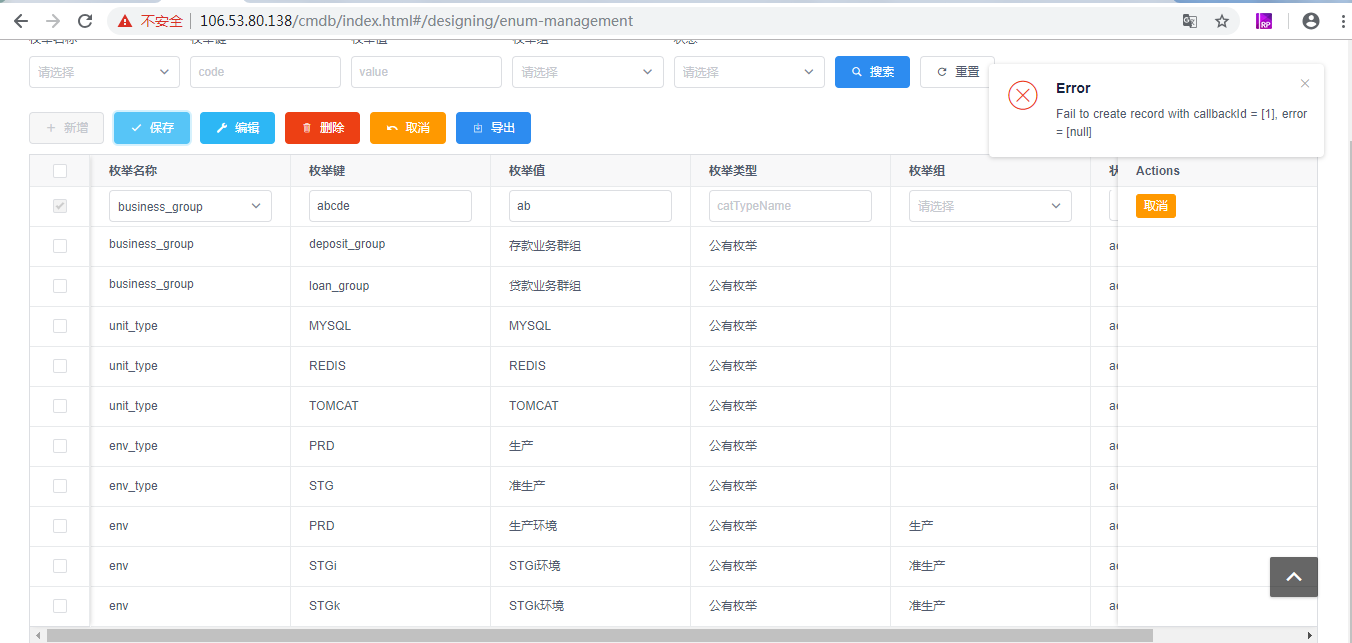Click the 重置 reset button
This screenshot has width=1352, height=643.
click(957, 72)
